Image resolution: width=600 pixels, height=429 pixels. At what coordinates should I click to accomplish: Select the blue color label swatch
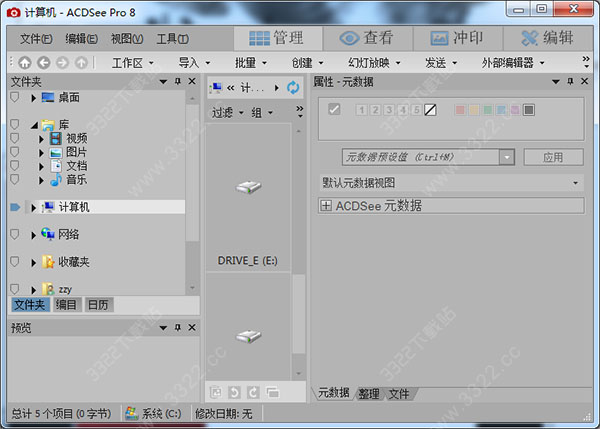(501, 110)
